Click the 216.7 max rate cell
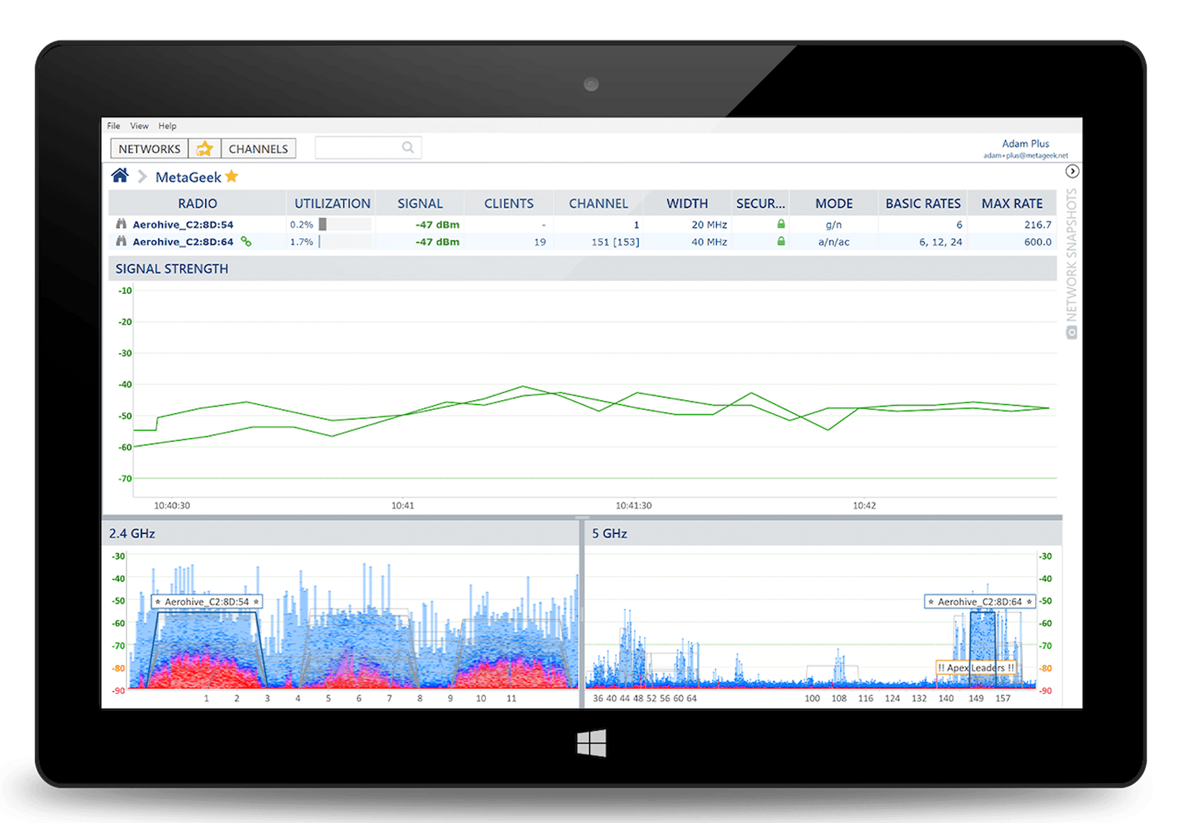The image size is (1178, 823). (x=1038, y=225)
